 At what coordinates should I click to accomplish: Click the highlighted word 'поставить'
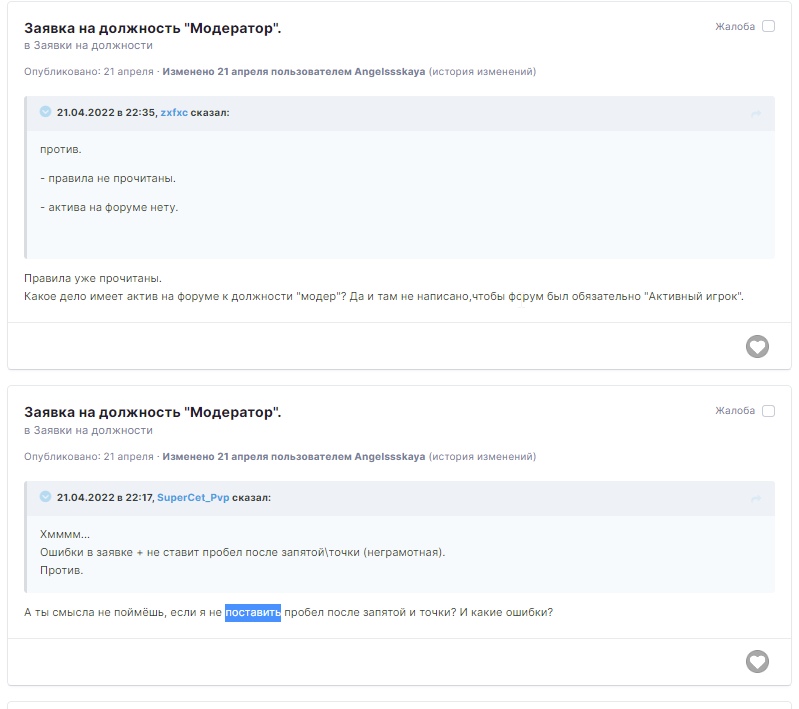(253, 612)
